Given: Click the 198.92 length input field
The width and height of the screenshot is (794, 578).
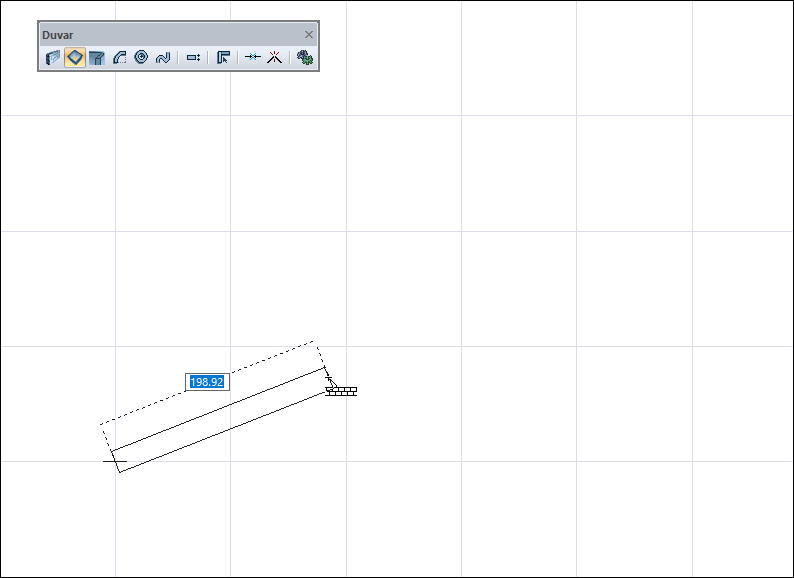Looking at the screenshot, I should point(207,382).
